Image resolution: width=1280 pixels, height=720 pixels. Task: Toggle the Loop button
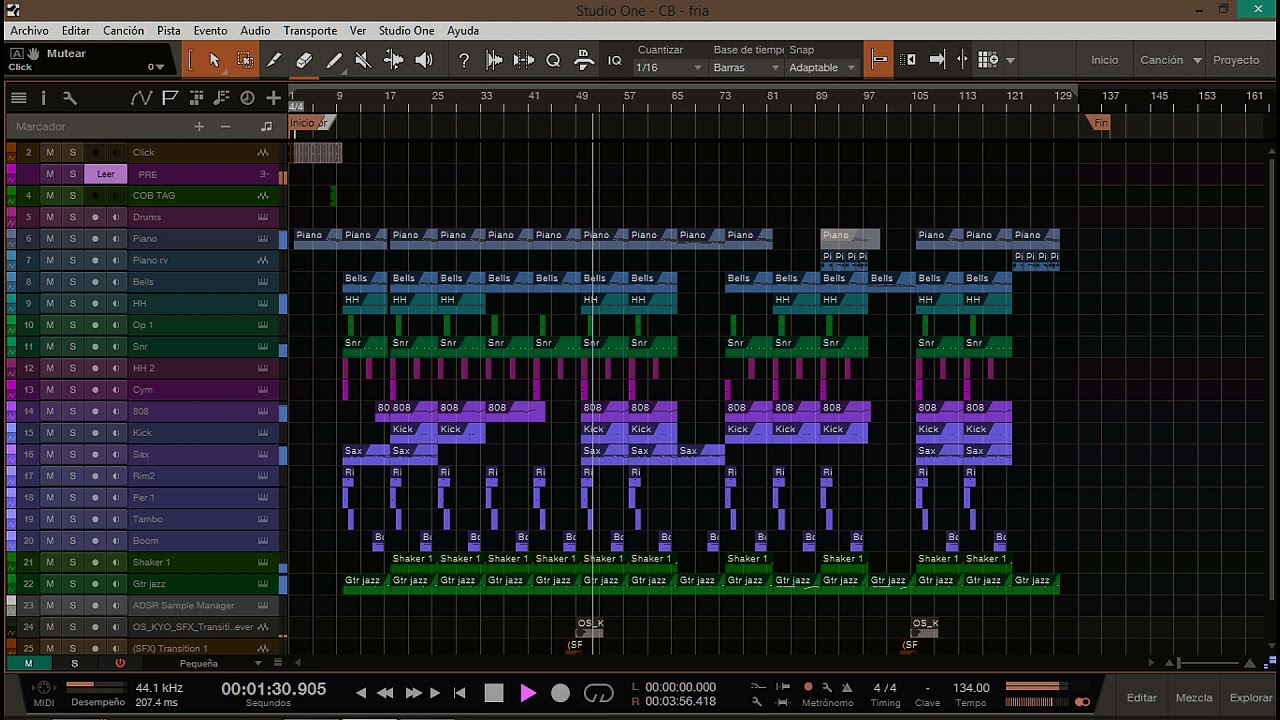(598, 693)
